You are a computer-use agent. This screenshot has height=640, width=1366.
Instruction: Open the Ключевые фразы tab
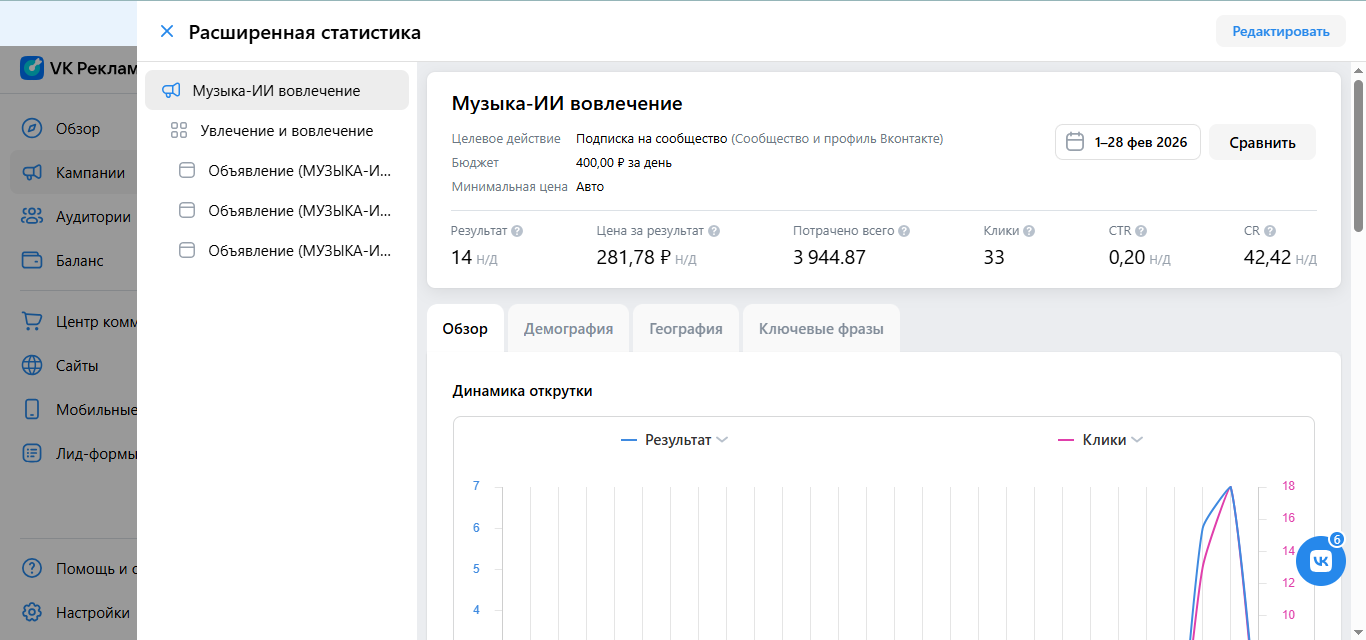coord(821,329)
